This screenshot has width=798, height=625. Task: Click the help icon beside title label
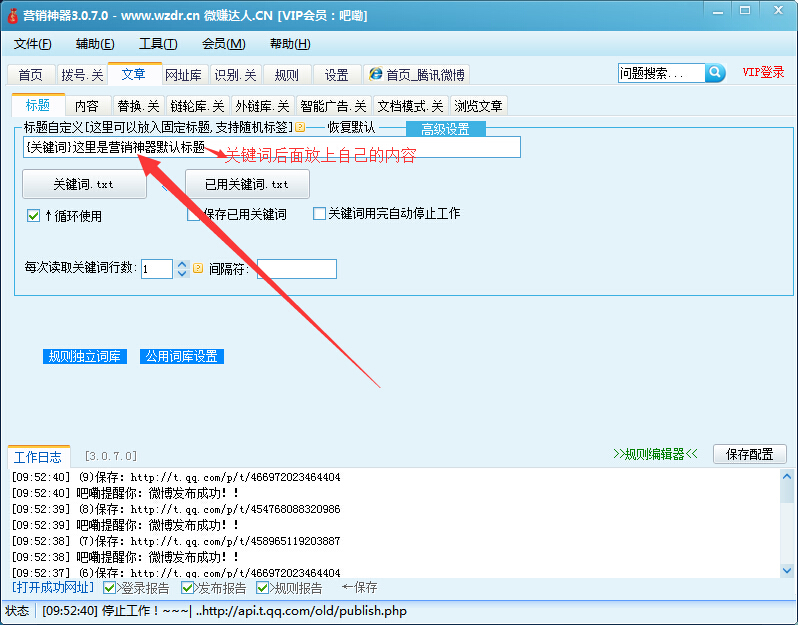click(x=300, y=127)
